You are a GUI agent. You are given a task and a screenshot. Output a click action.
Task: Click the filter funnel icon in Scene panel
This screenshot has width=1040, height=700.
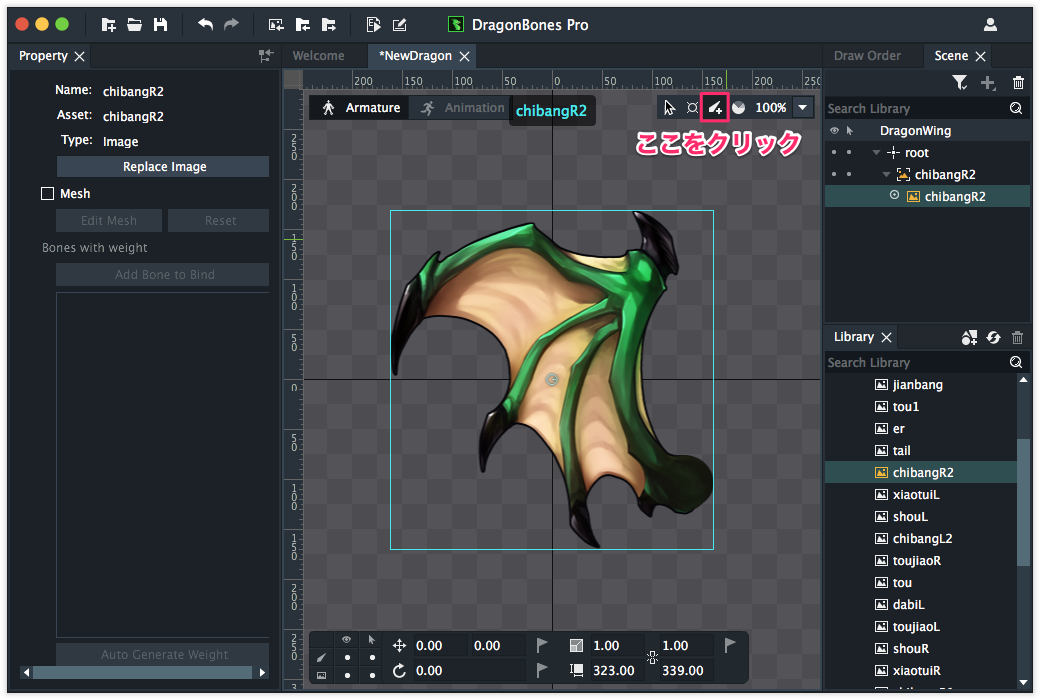tap(959, 83)
